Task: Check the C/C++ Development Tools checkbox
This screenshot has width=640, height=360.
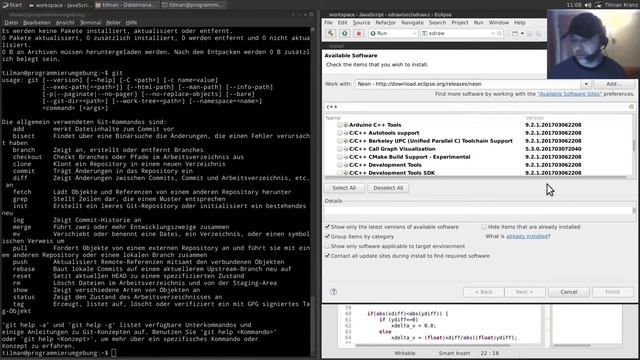Action: click(339, 165)
